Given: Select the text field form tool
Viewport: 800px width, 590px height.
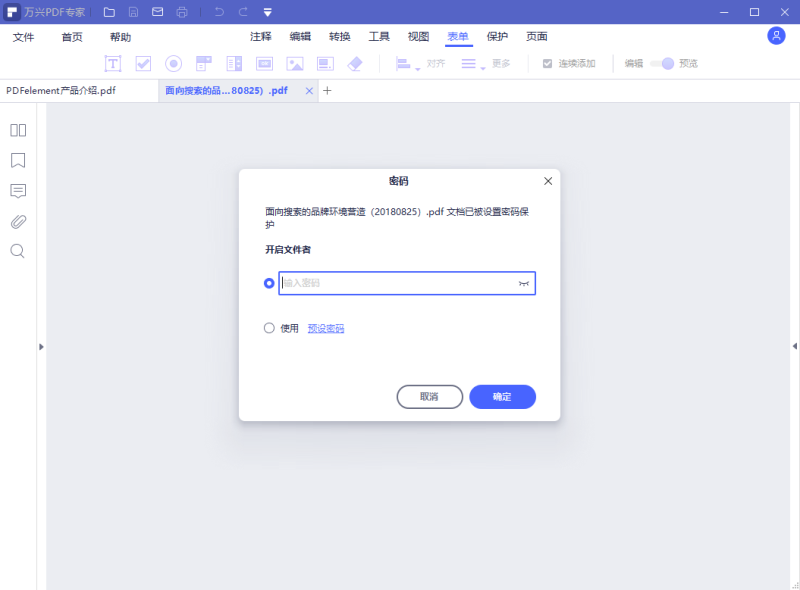Looking at the screenshot, I should point(113,62).
